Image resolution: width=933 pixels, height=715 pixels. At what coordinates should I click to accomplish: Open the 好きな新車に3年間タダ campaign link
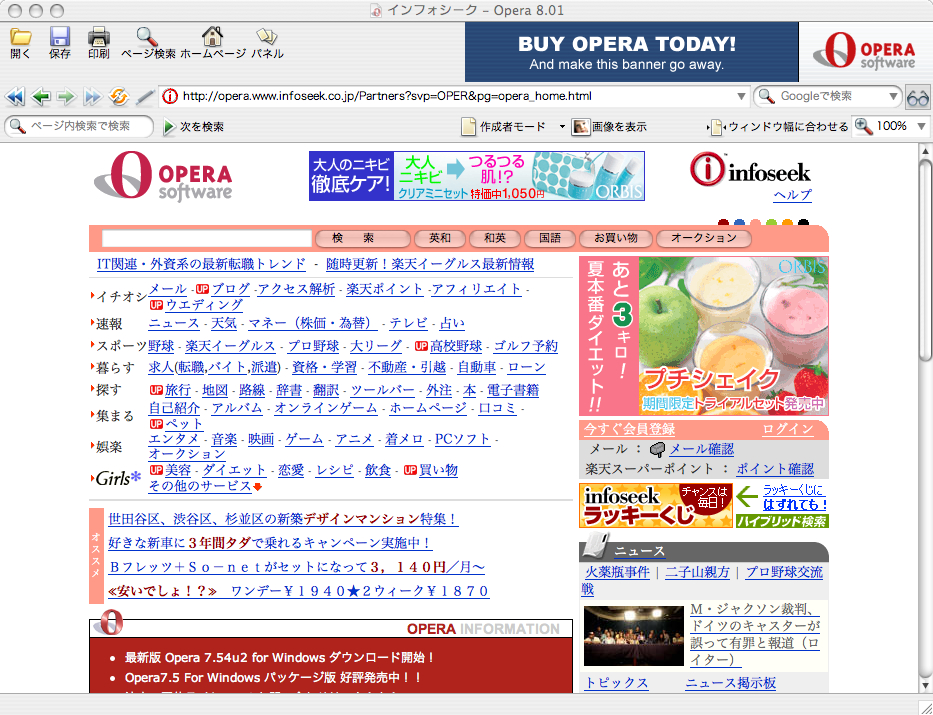tap(270, 543)
